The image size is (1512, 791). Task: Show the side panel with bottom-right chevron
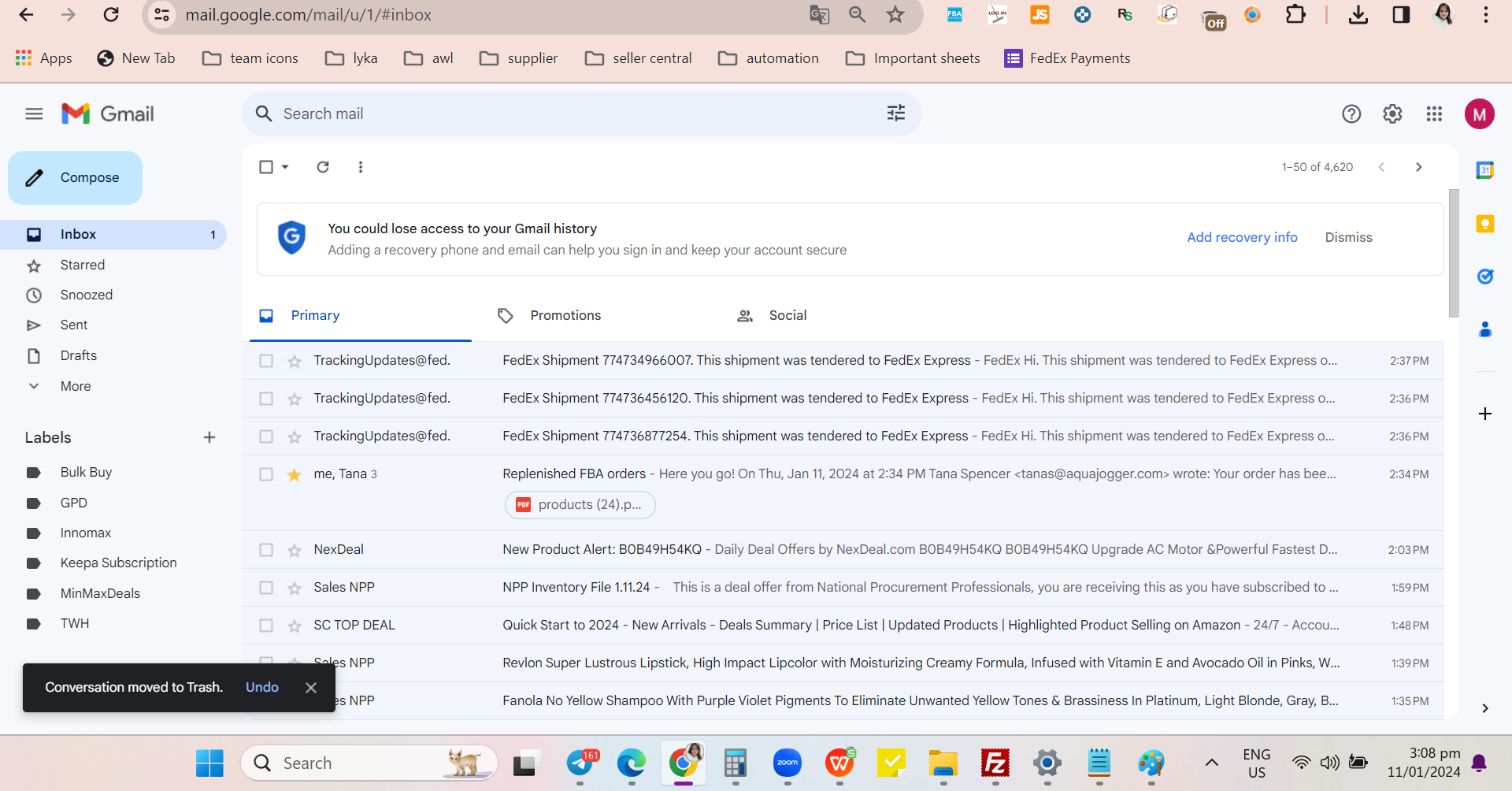pos(1485,708)
